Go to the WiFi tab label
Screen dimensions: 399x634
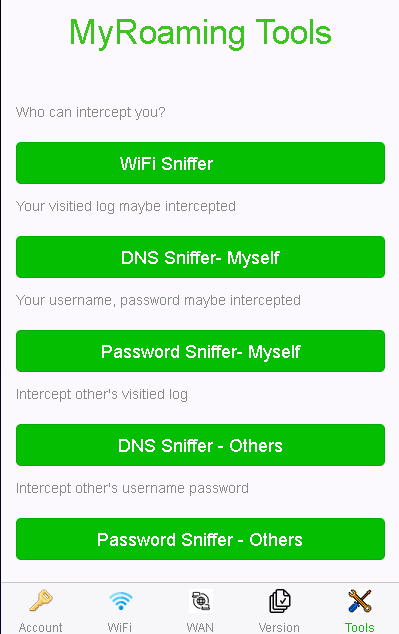pyautogui.click(x=120, y=627)
